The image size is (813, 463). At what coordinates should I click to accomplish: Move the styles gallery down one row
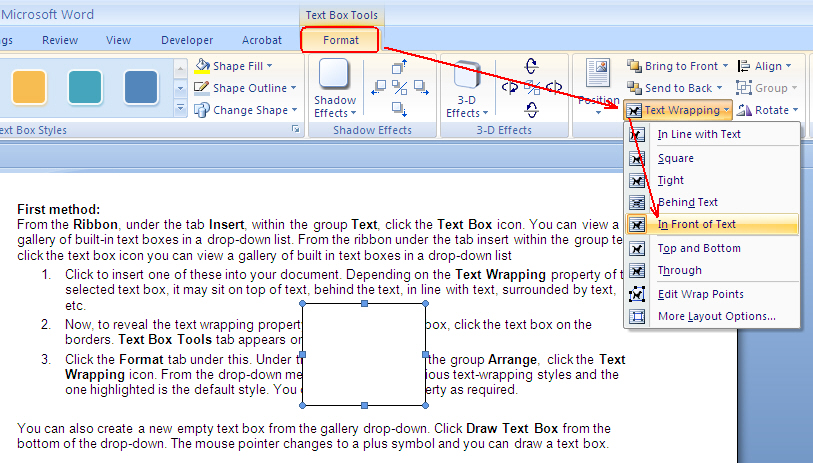180,88
